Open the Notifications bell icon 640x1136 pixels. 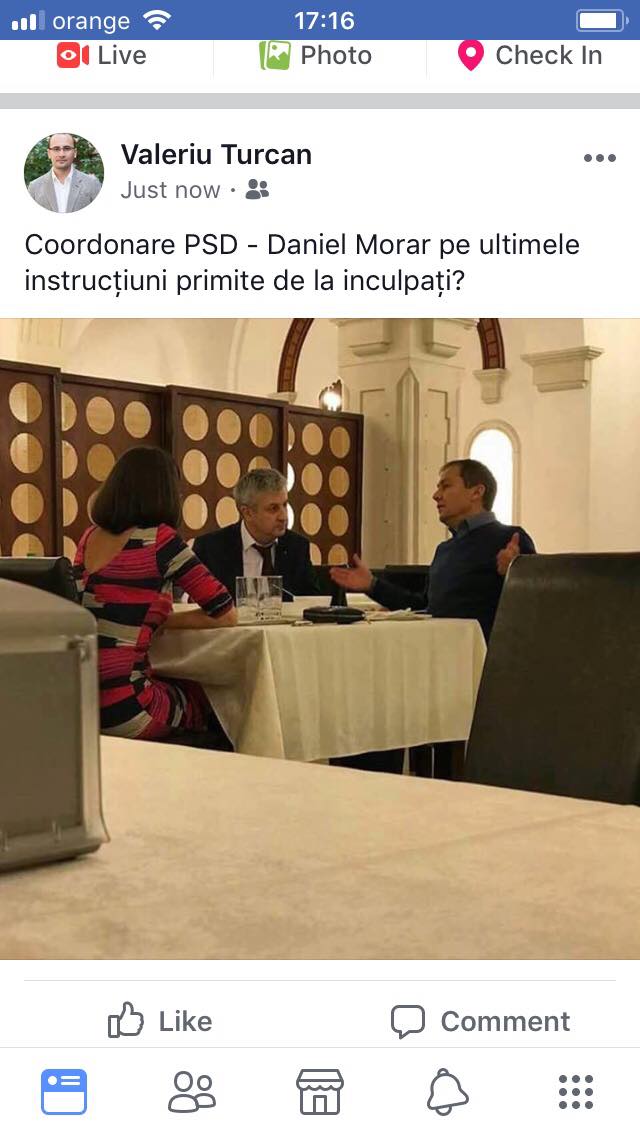pyautogui.click(x=447, y=1091)
